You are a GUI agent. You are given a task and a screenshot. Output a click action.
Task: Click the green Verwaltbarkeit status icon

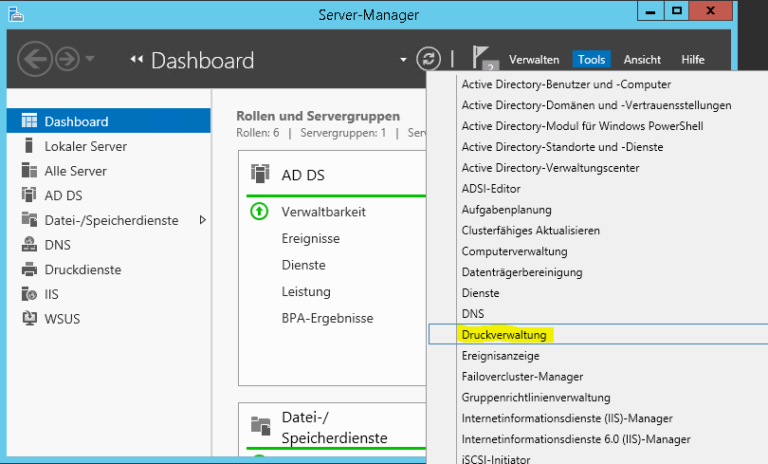[259, 212]
